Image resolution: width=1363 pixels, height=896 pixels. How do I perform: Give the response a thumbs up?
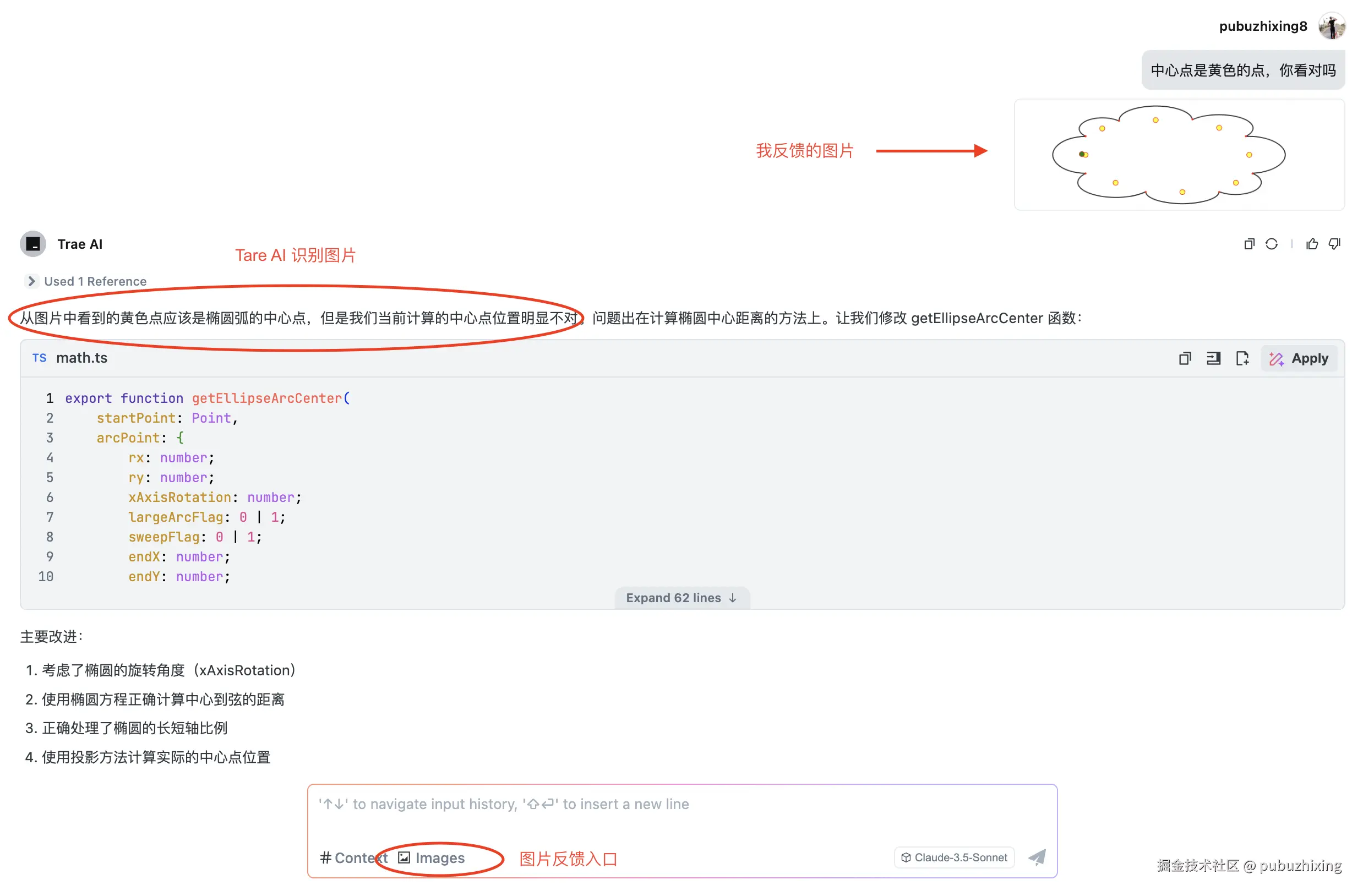tap(1311, 244)
